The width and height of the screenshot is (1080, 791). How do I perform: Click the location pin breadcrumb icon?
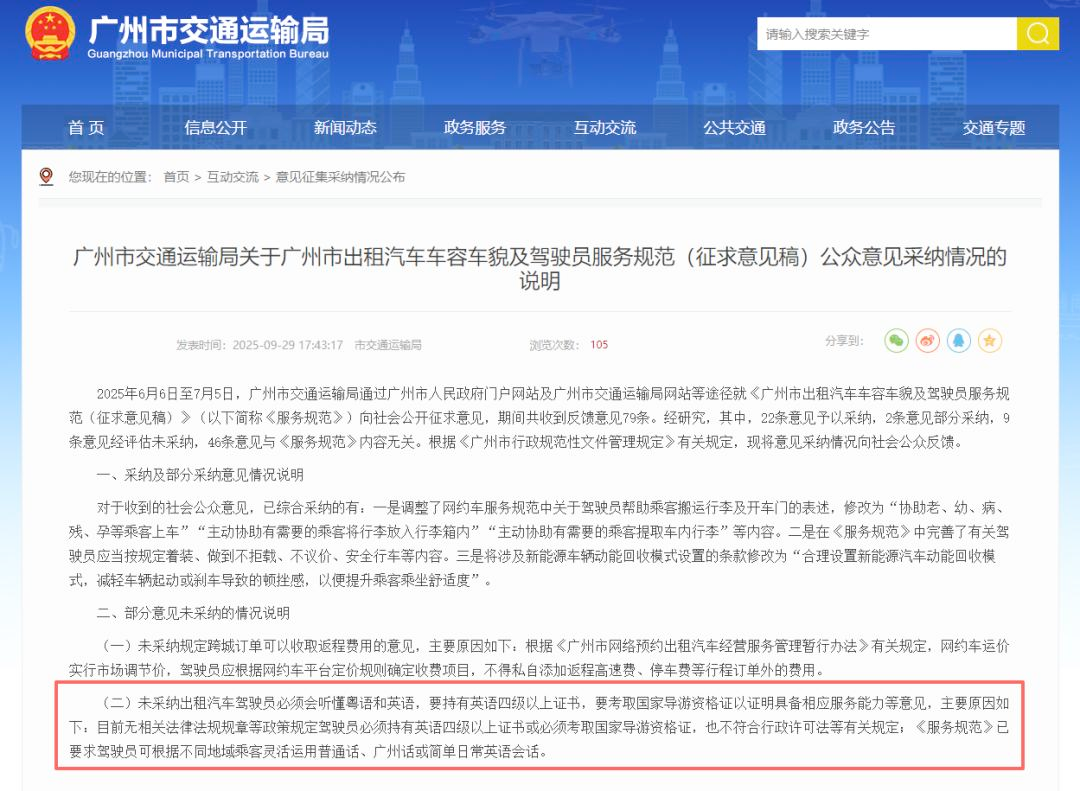pos(46,177)
